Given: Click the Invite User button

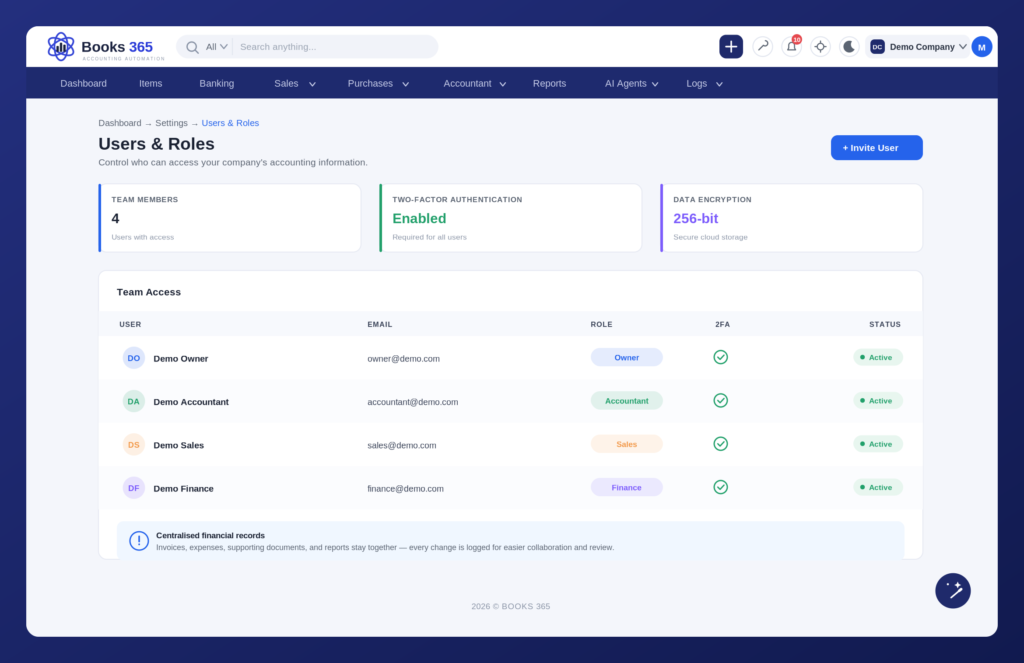Looking at the screenshot, I should point(876,148).
